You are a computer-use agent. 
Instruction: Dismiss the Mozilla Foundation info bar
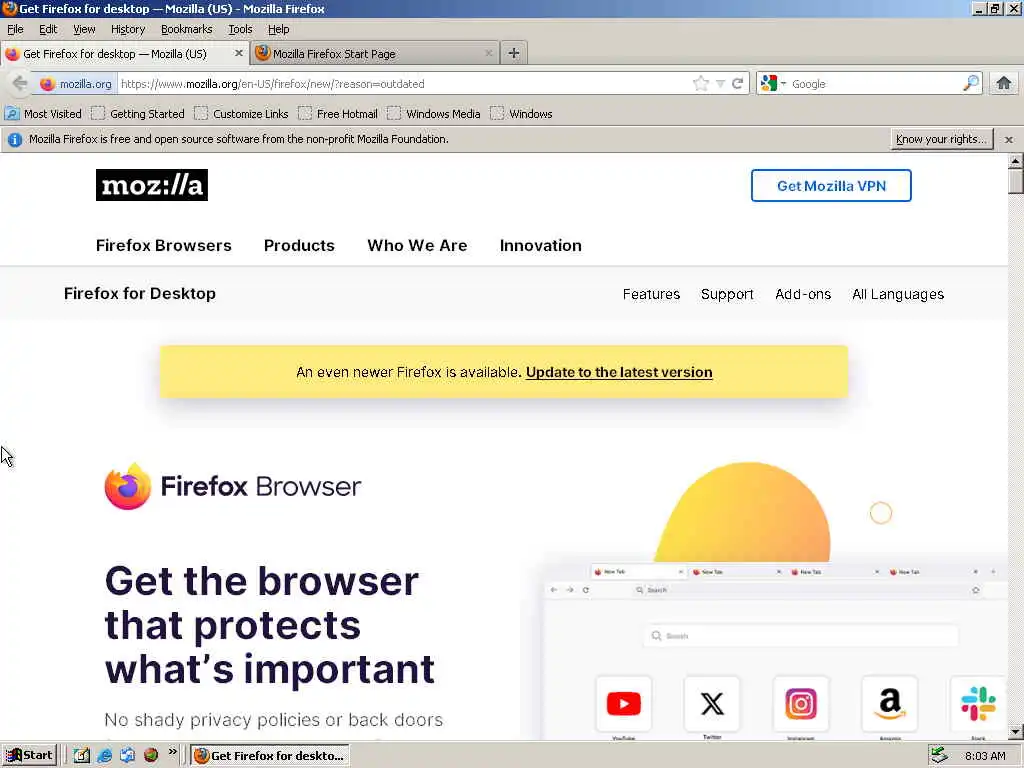click(x=1009, y=140)
